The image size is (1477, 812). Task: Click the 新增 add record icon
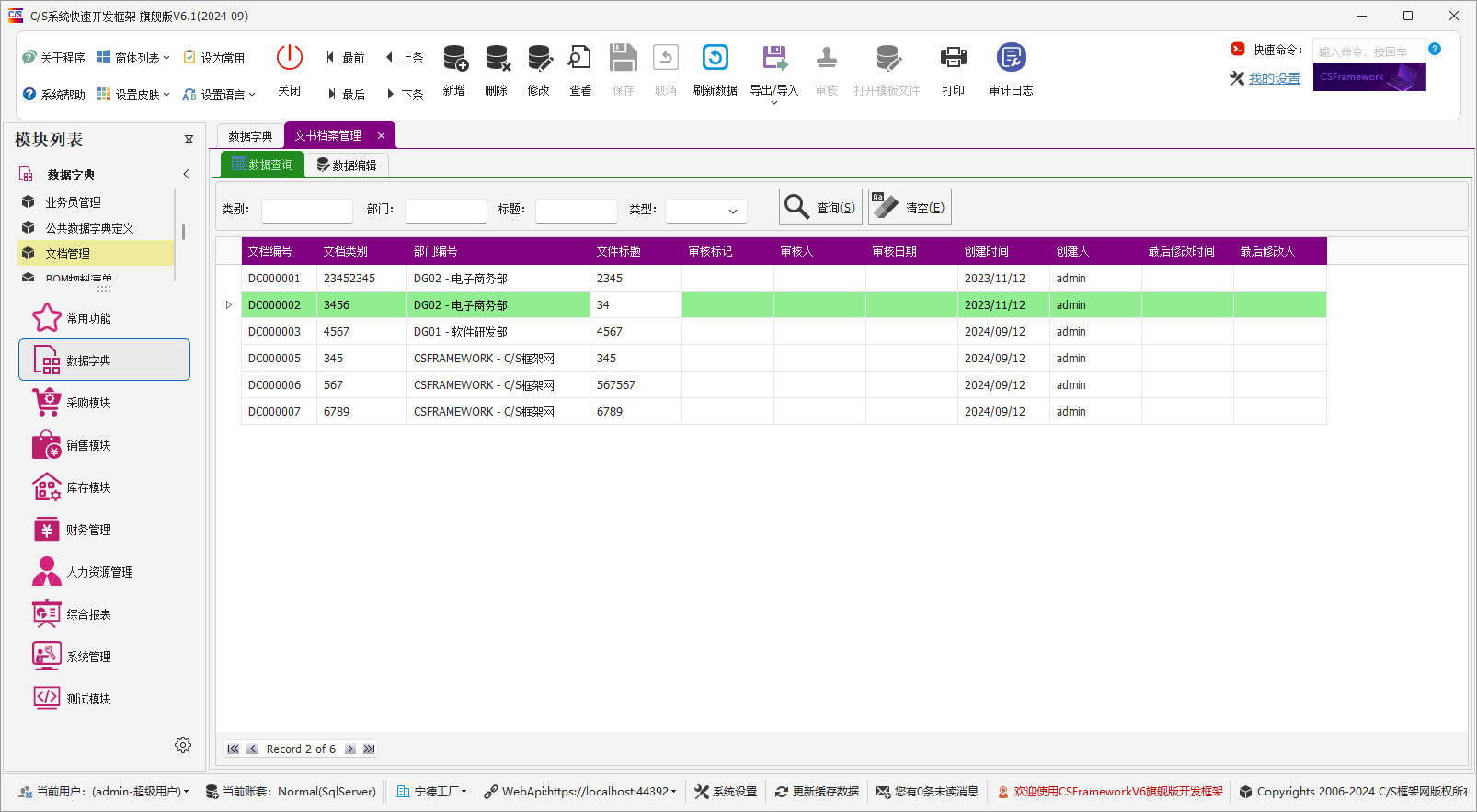[x=454, y=58]
